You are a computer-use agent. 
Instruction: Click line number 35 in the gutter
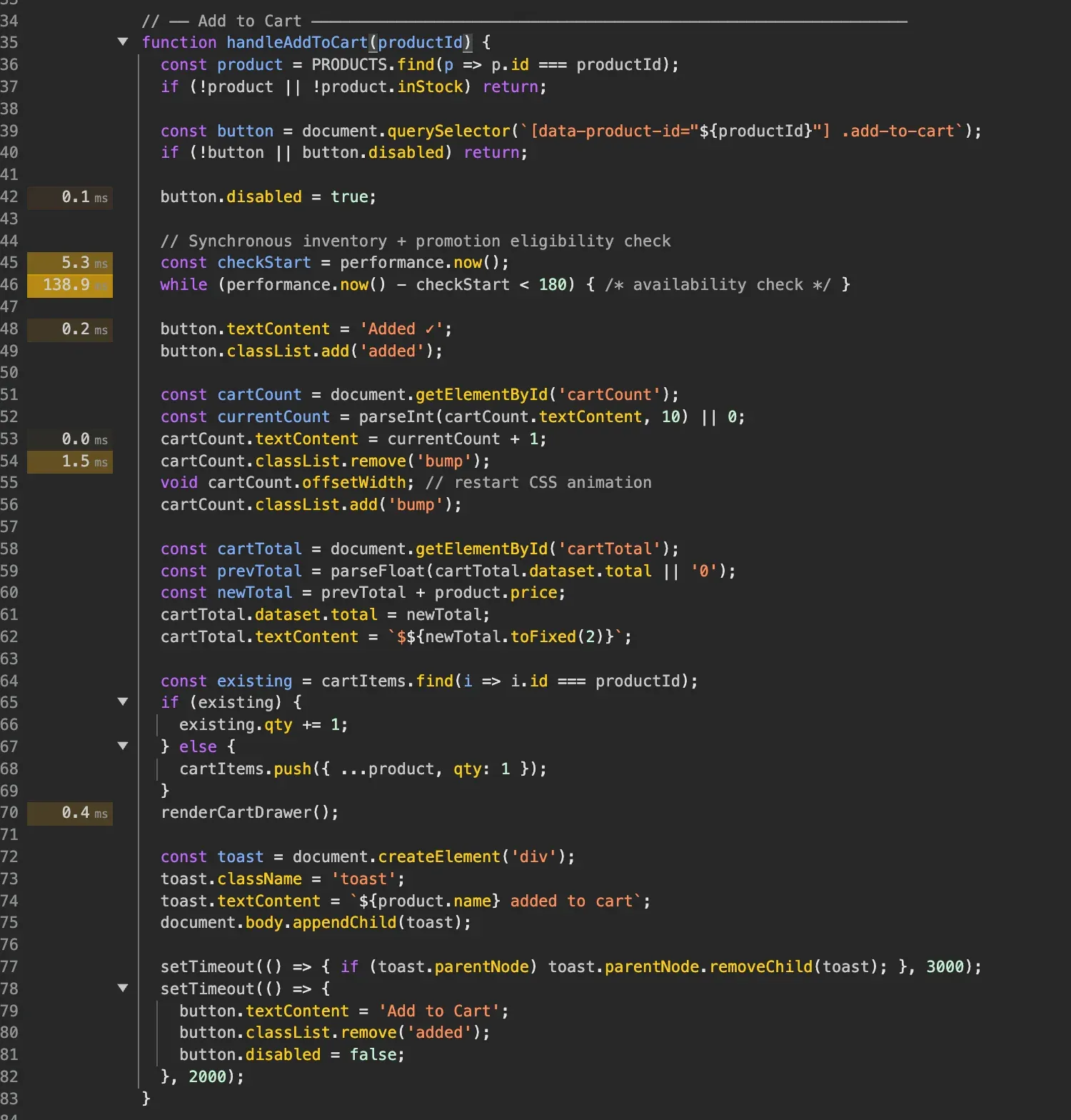click(x=9, y=43)
